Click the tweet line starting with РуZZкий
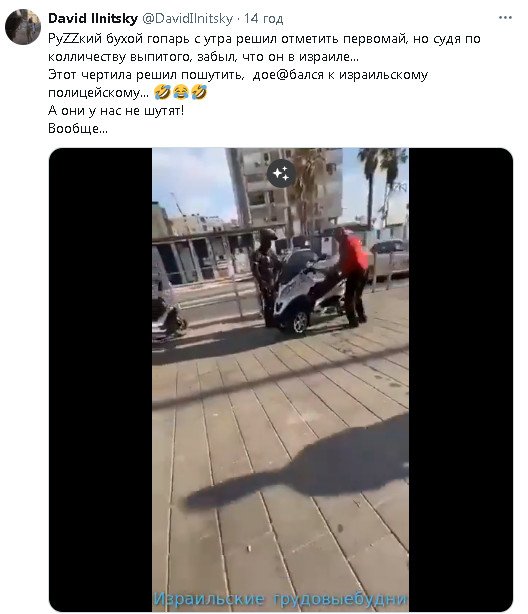The height and width of the screenshot is (614, 528). pos(264,39)
